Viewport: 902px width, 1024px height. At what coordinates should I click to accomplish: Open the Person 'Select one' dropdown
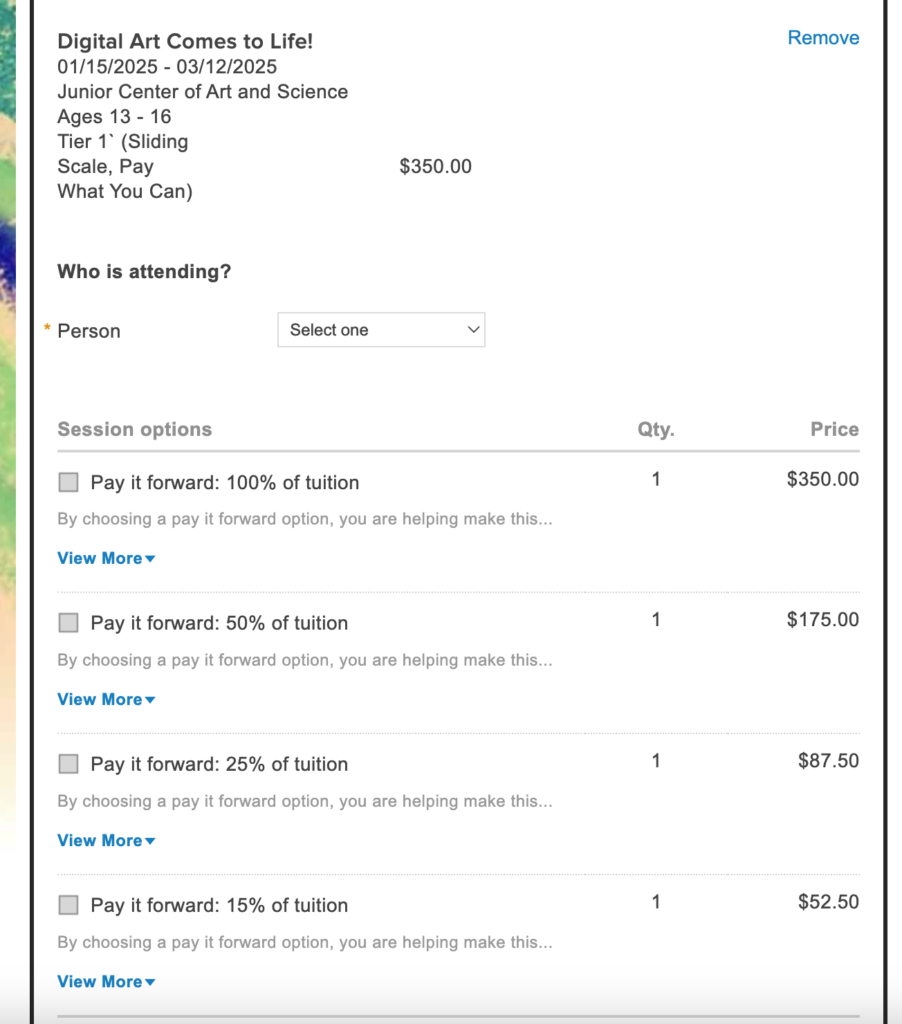381,330
